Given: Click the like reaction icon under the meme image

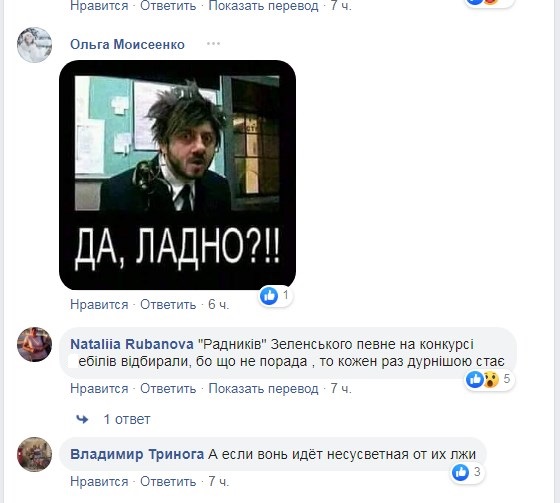Looking at the screenshot, I should pos(269,296).
